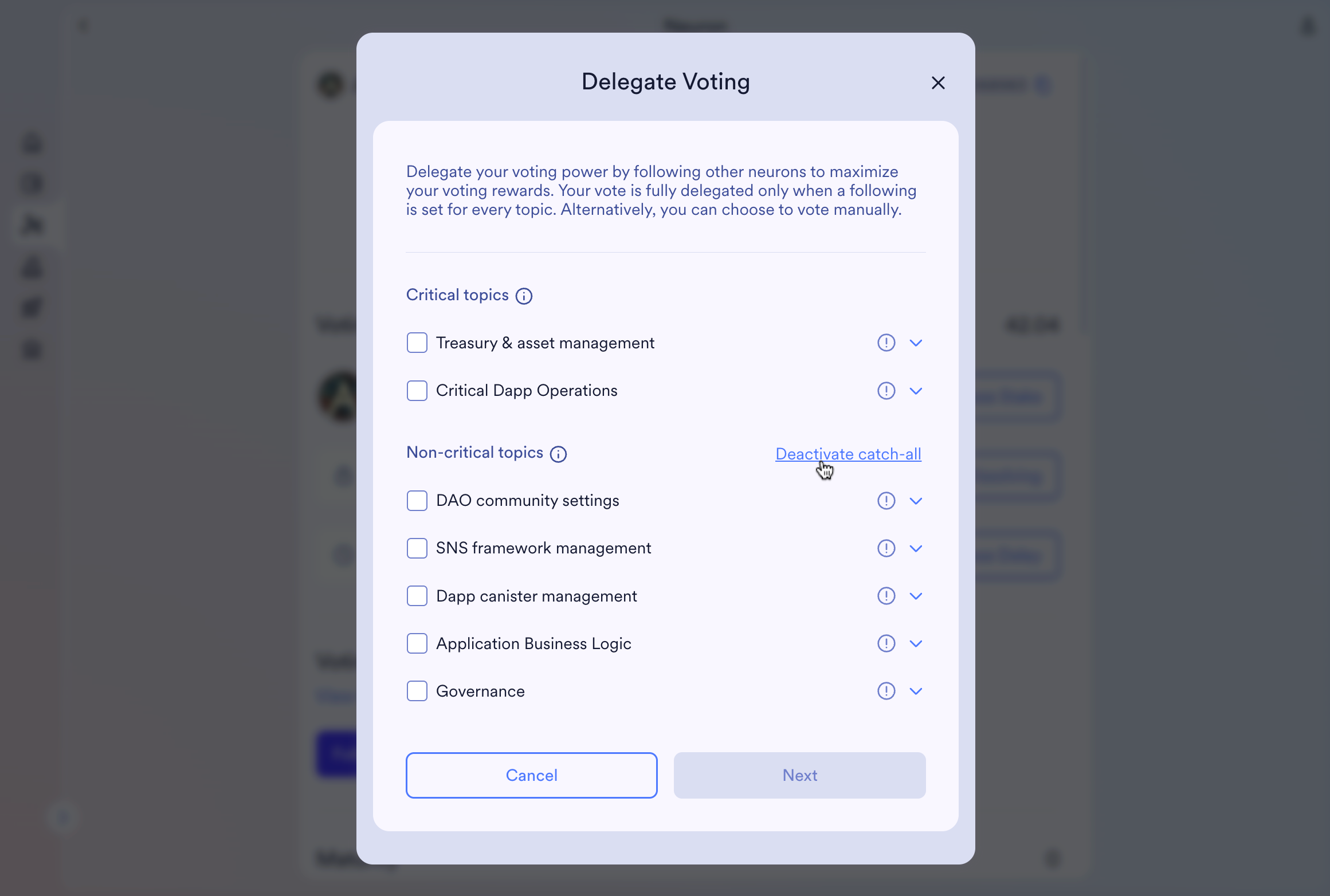The width and height of the screenshot is (1330, 896).
Task: Check the Treasury & asset management checkbox
Action: click(417, 343)
